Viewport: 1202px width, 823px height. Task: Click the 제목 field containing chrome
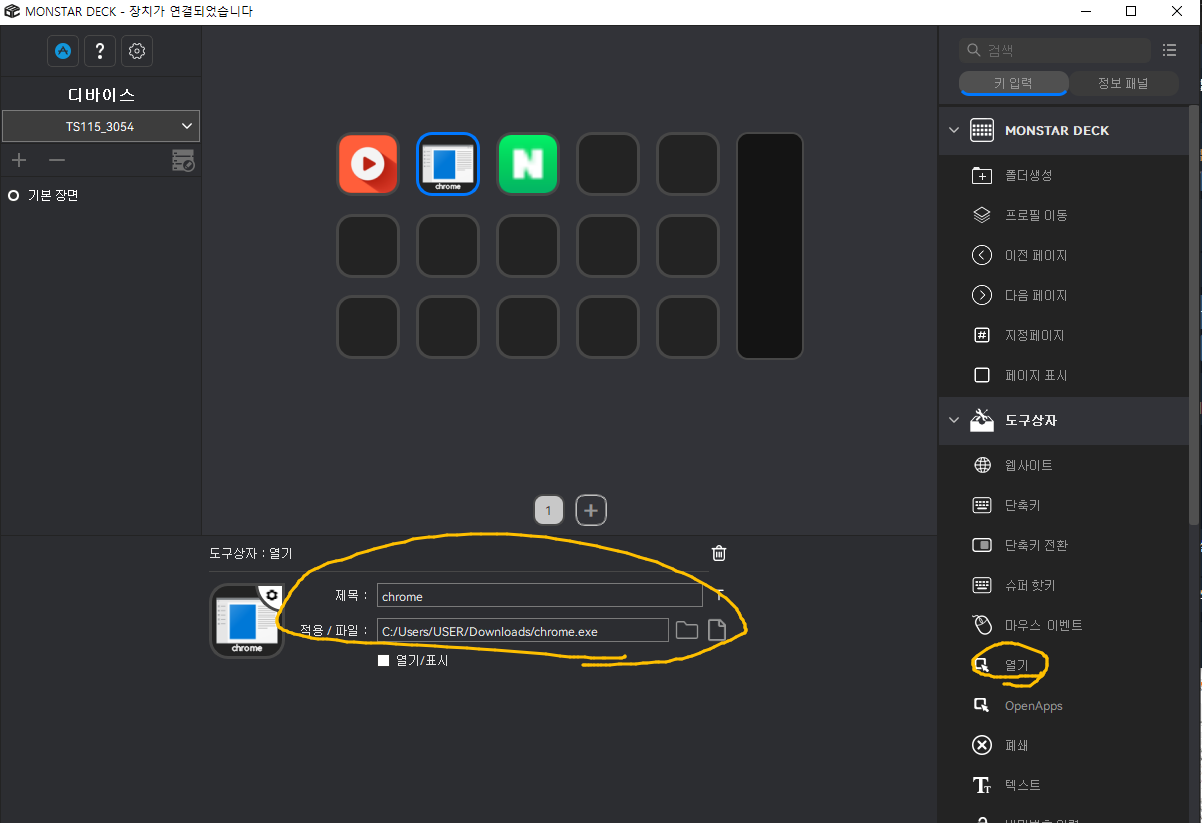539,596
